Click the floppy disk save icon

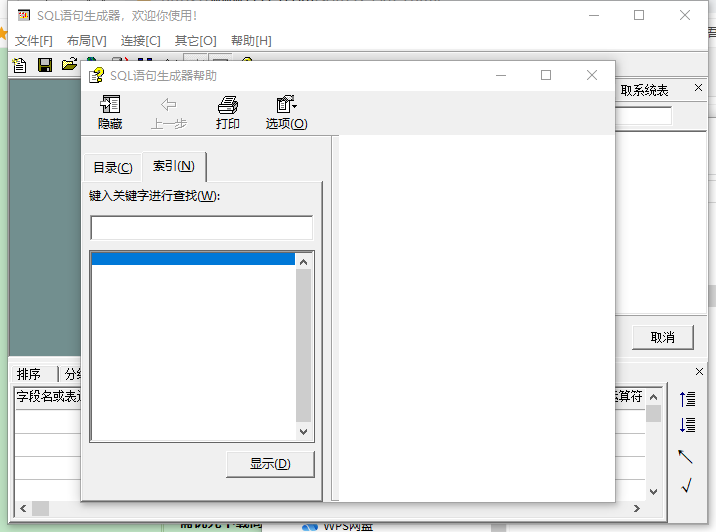click(44, 65)
